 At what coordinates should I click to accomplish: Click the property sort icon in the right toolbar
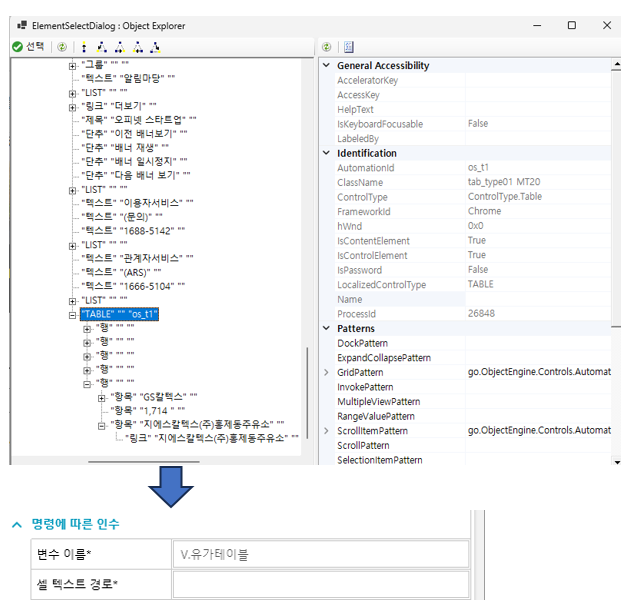tap(349, 47)
